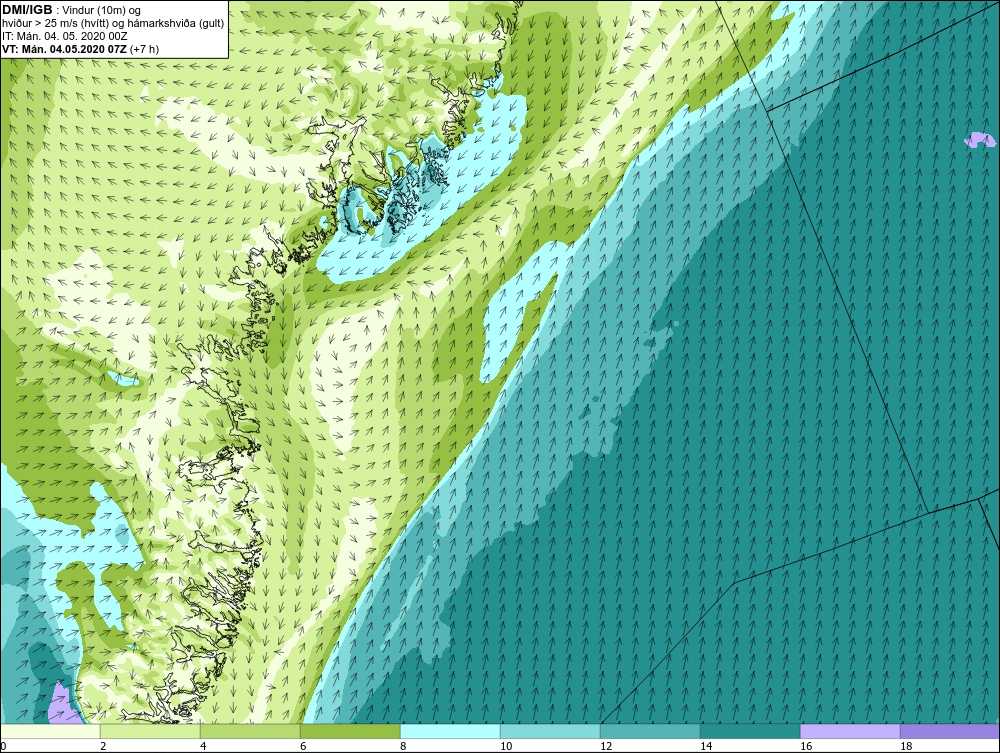
Task: Click the 10–12 m/s cyan legend swatch
Action: coord(550,731)
